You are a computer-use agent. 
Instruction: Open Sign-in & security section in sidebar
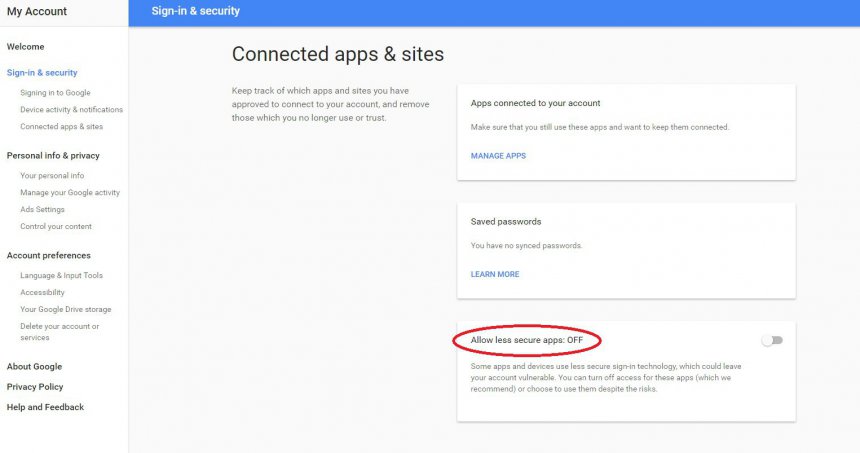pyautogui.click(x=42, y=72)
